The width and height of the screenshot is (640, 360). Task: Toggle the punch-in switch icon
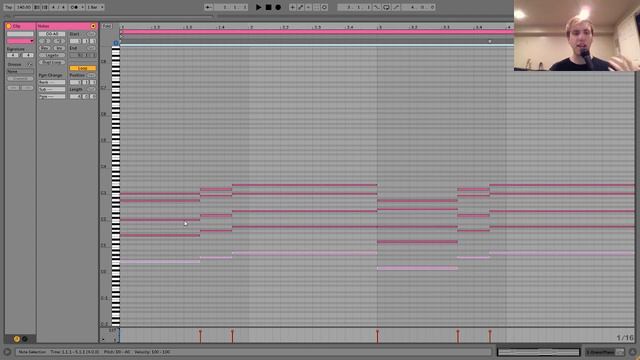tap(377, 7)
